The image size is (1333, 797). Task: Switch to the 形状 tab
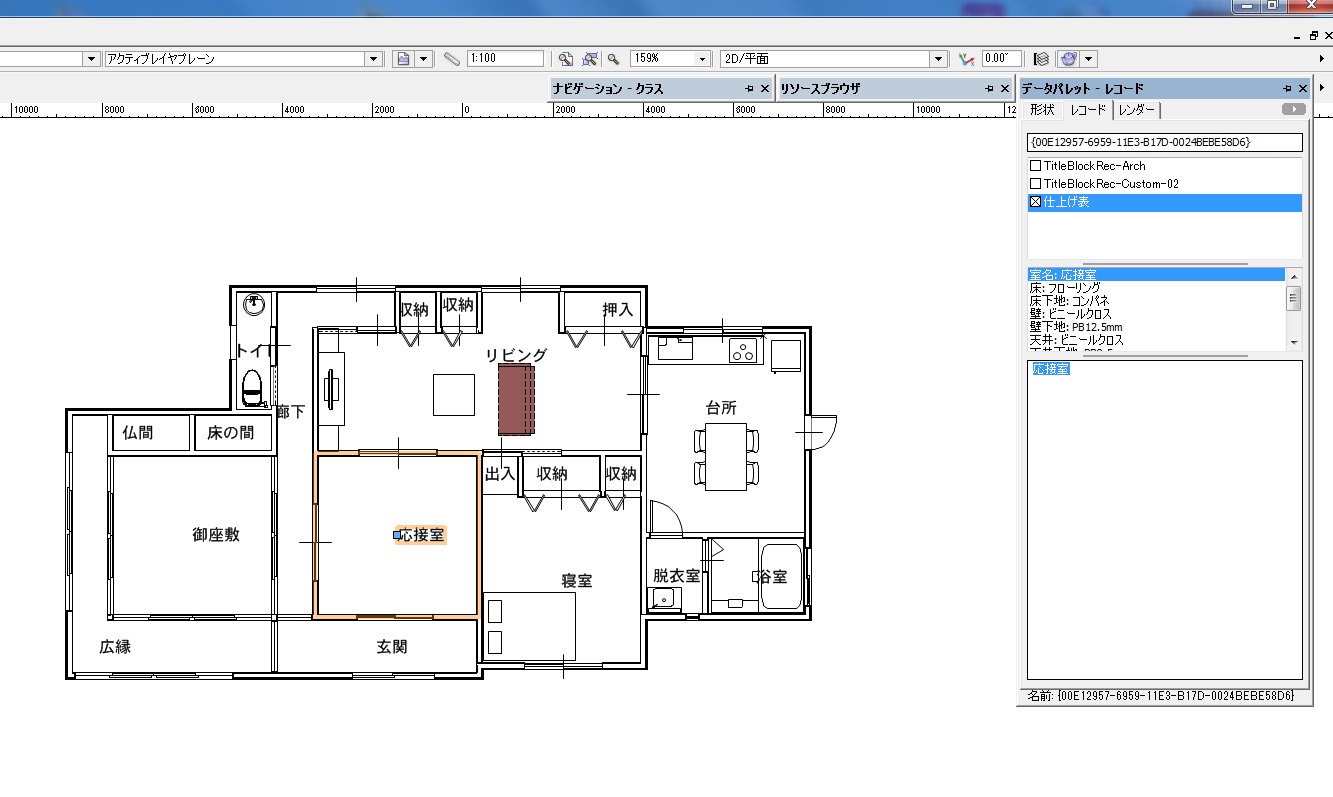tap(1042, 110)
